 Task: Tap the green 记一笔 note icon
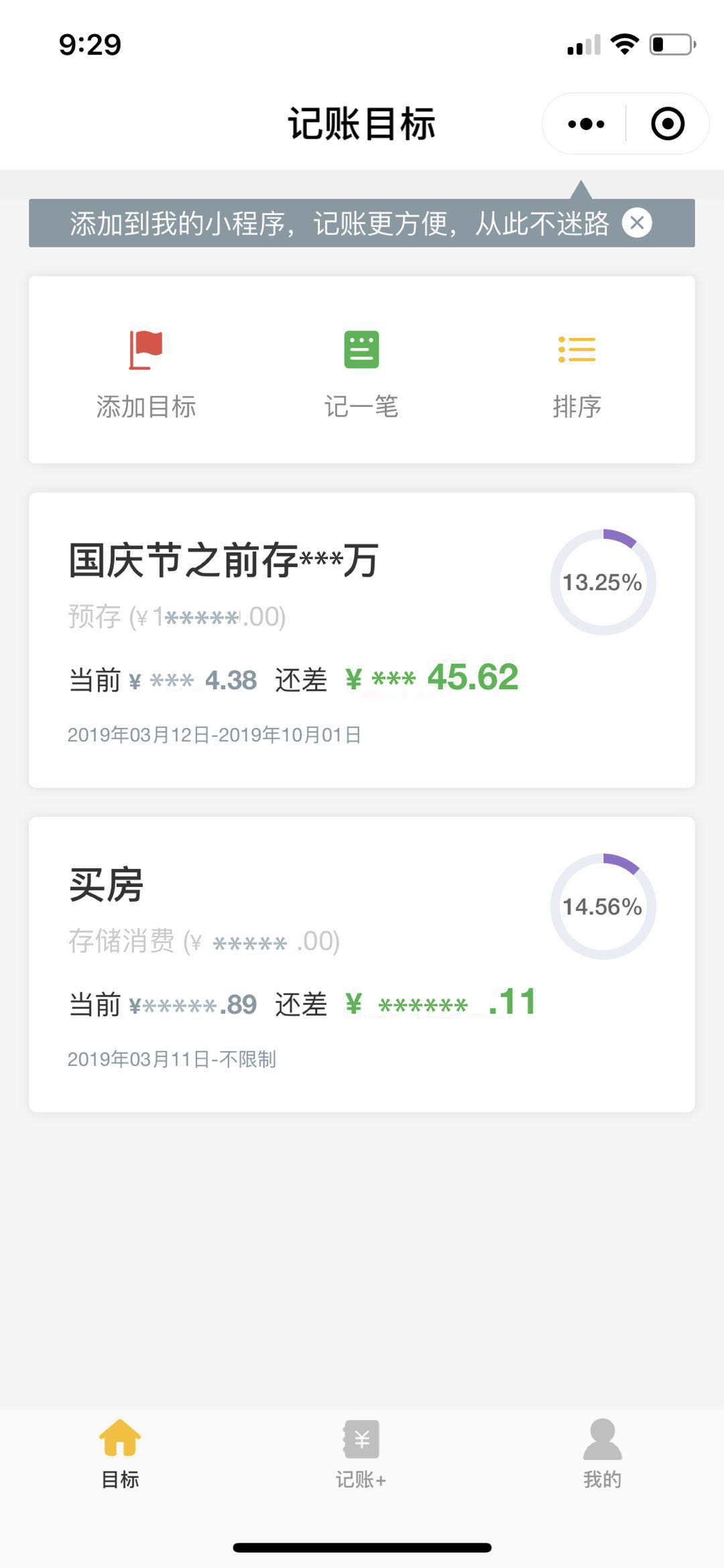361,349
